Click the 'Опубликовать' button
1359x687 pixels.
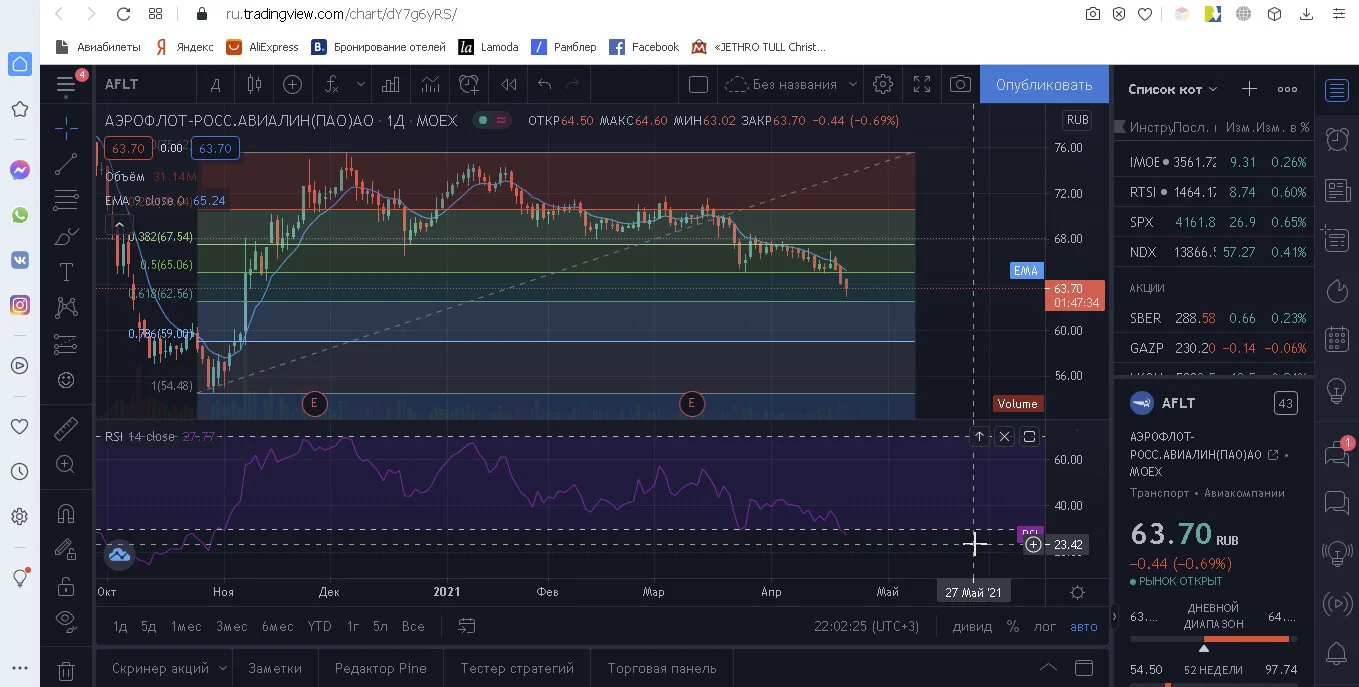[1044, 85]
